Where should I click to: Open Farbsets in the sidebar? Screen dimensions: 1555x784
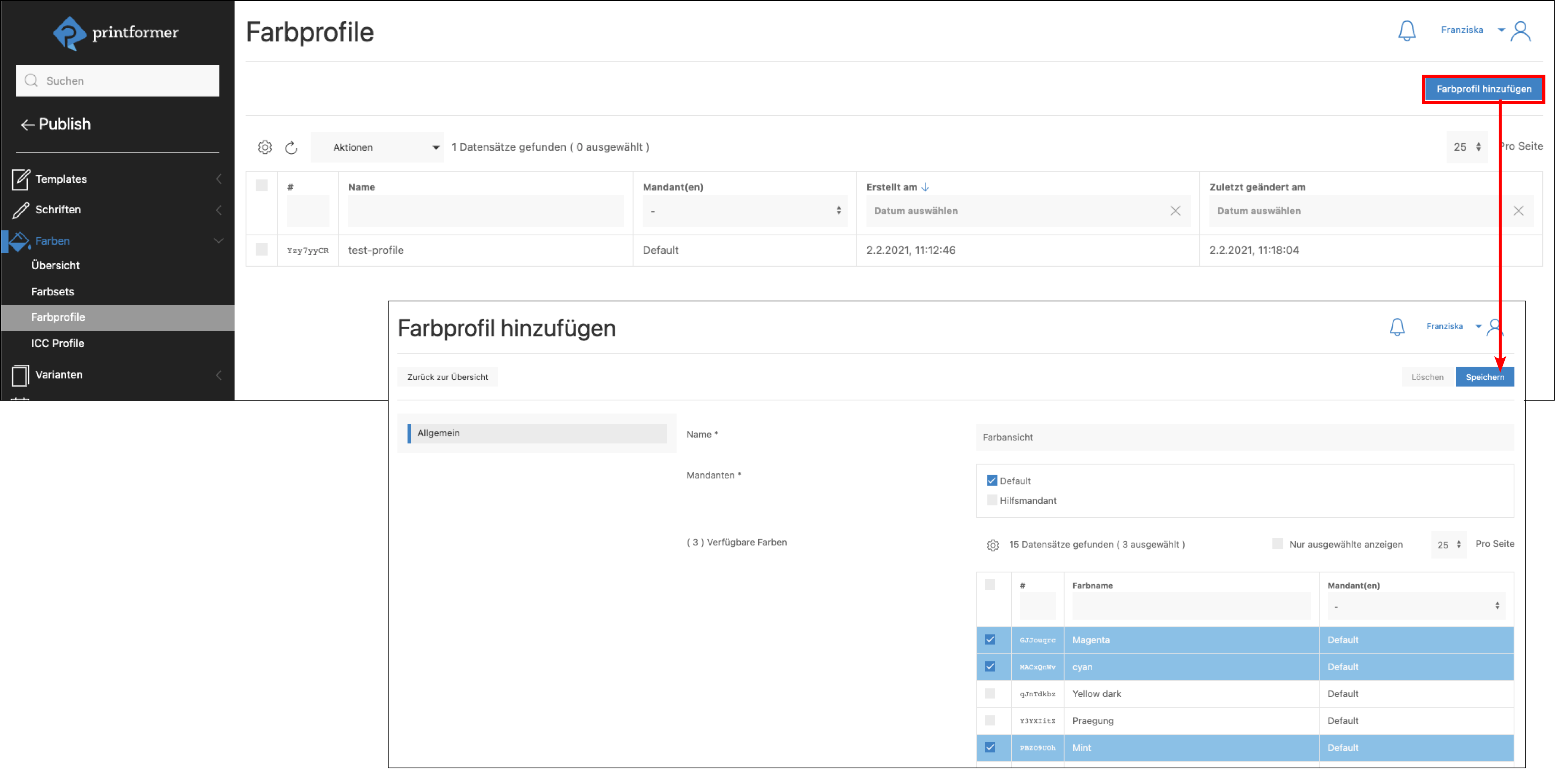[x=53, y=292]
